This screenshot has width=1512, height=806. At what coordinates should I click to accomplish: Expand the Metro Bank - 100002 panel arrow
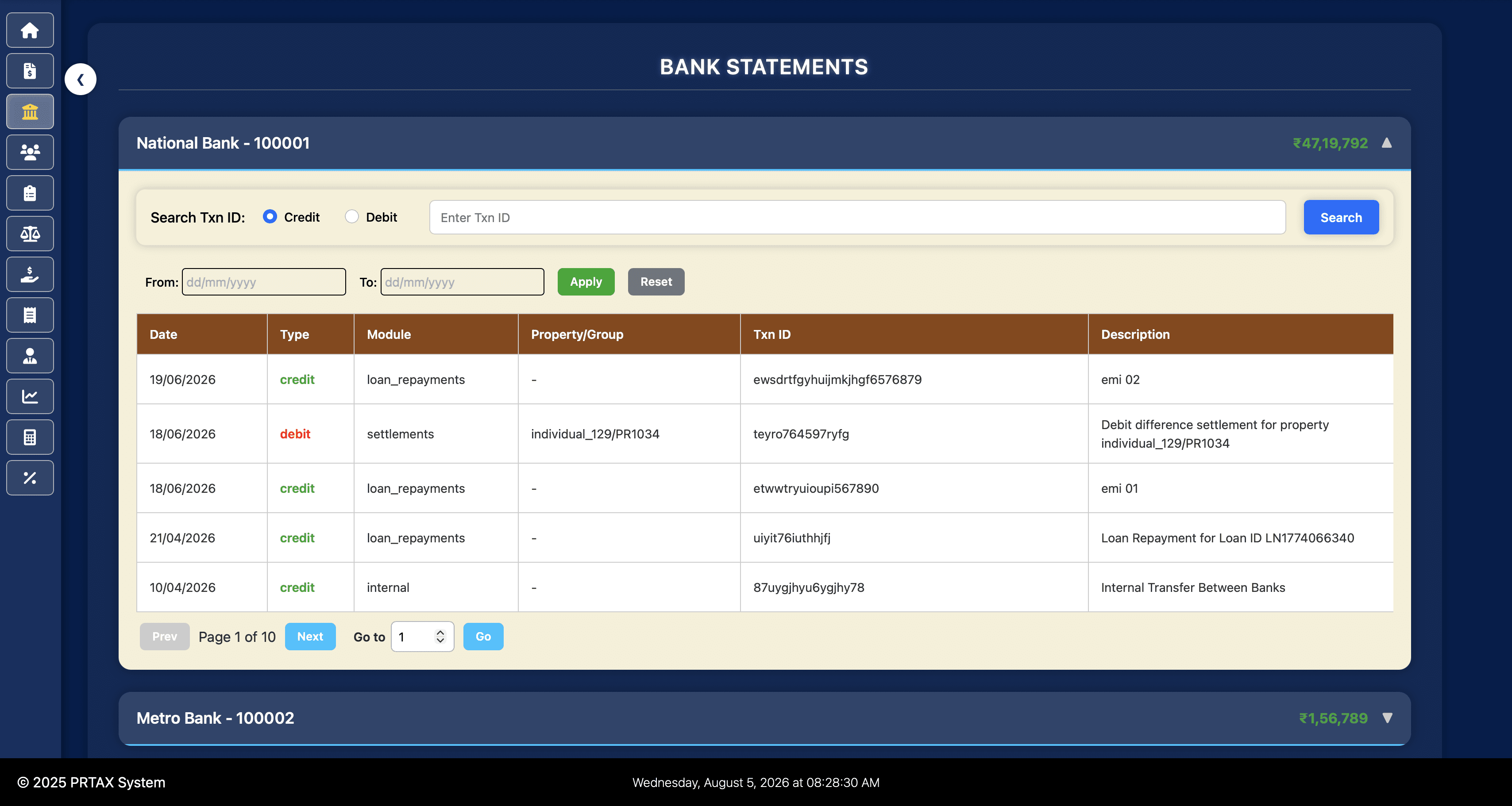coord(1387,718)
